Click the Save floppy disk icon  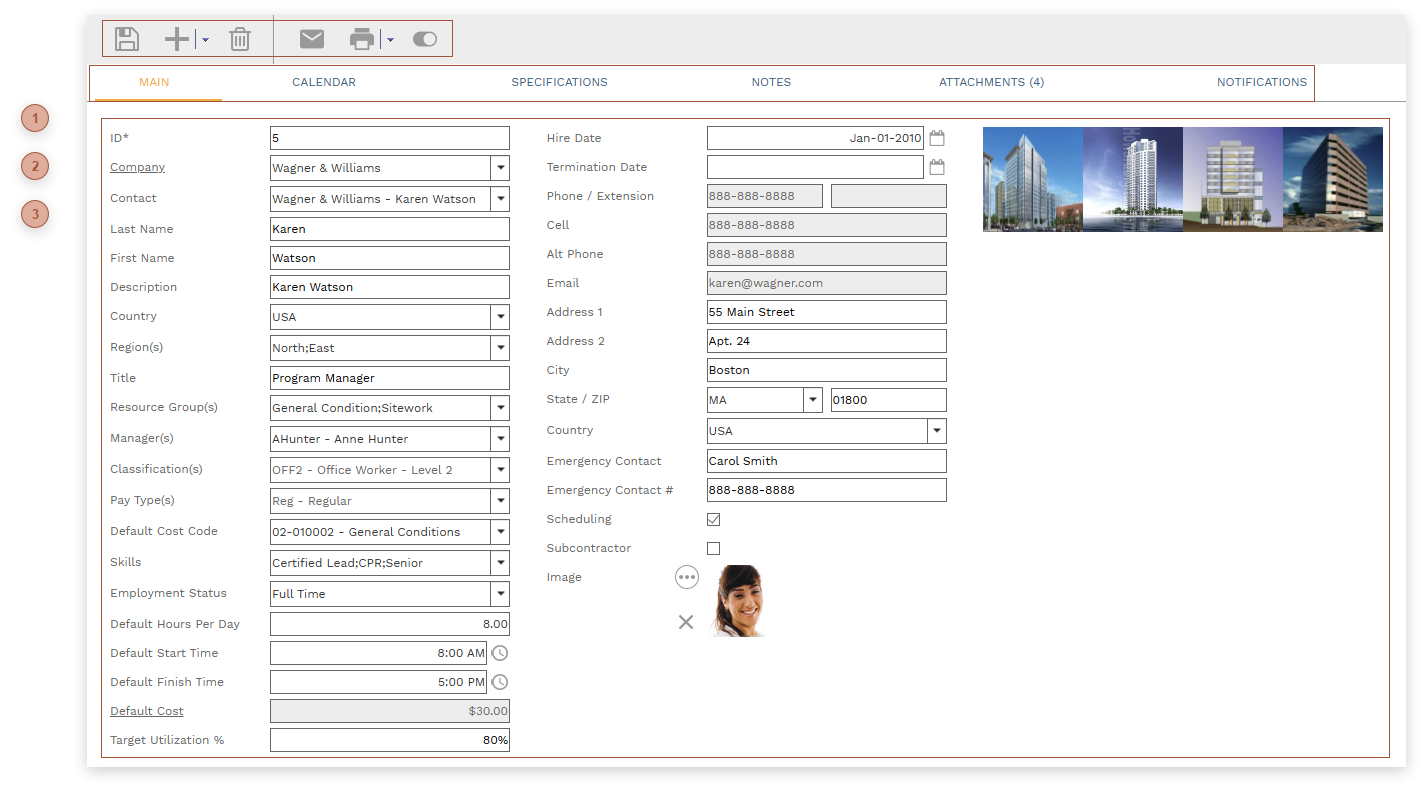click(127, 39)
